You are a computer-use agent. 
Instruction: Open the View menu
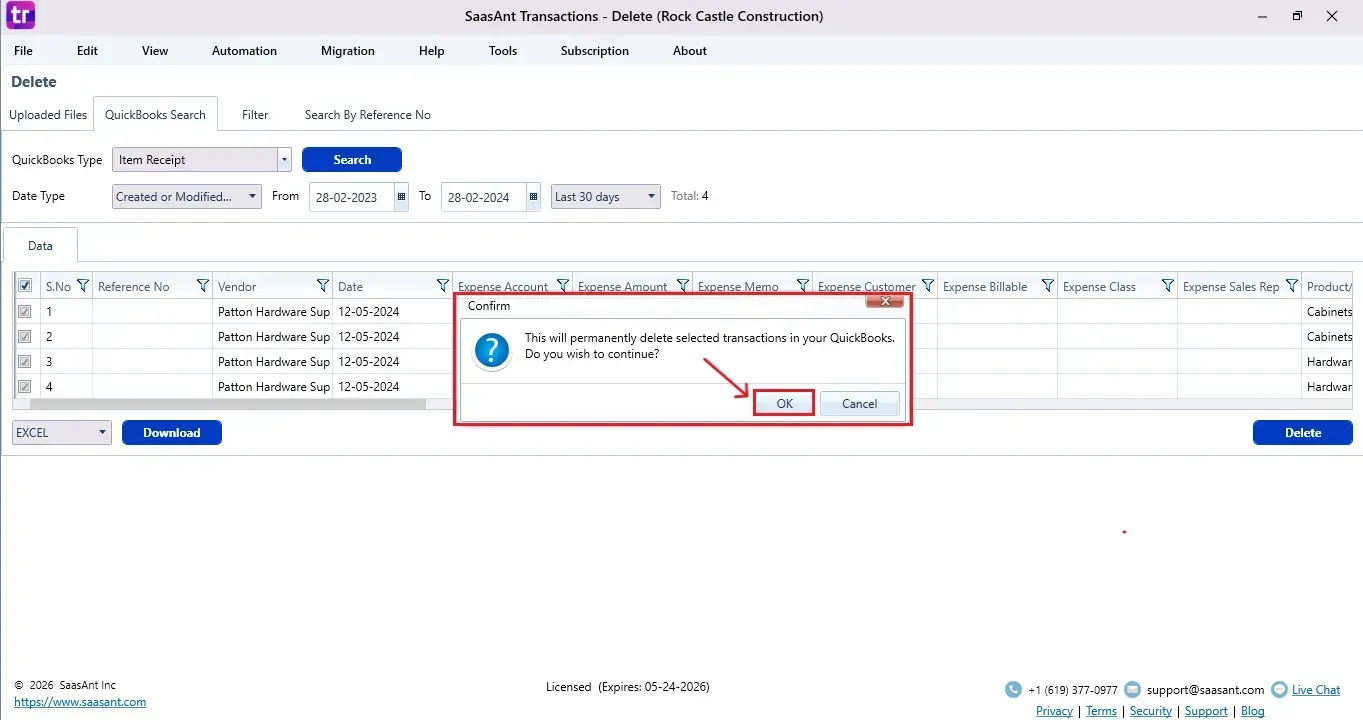click(155, 51)
